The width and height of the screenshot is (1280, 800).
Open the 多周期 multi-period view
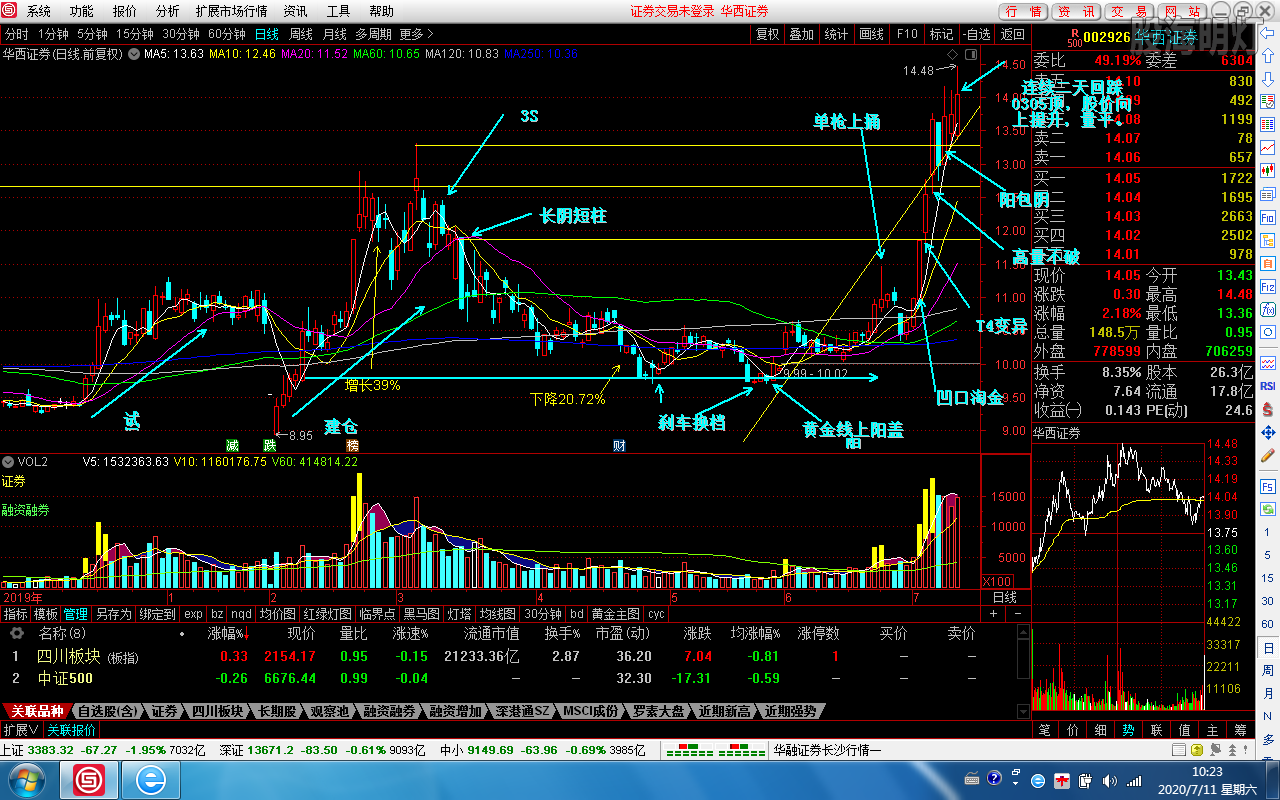click(373, 34)
